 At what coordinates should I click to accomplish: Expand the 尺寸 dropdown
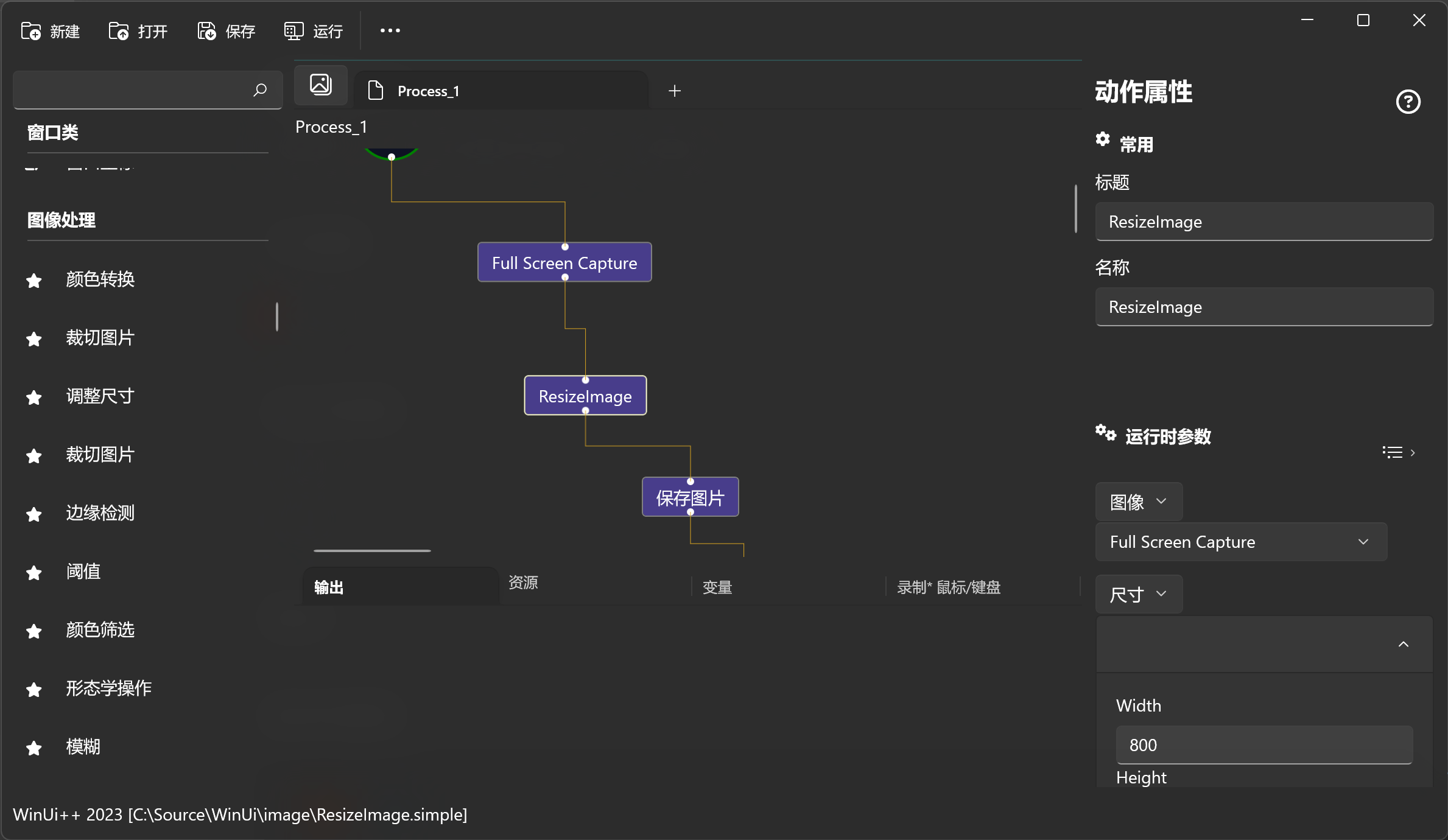(1138, 594)
